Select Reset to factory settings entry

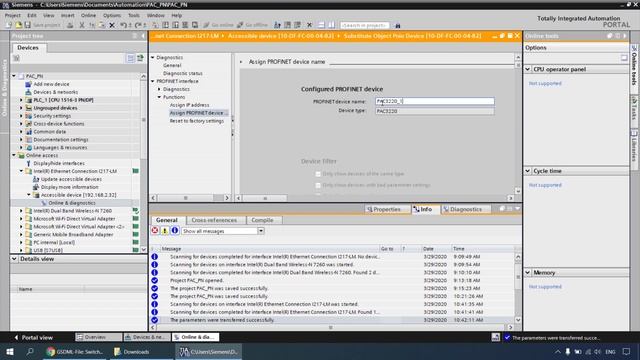[x=197, y=121]
